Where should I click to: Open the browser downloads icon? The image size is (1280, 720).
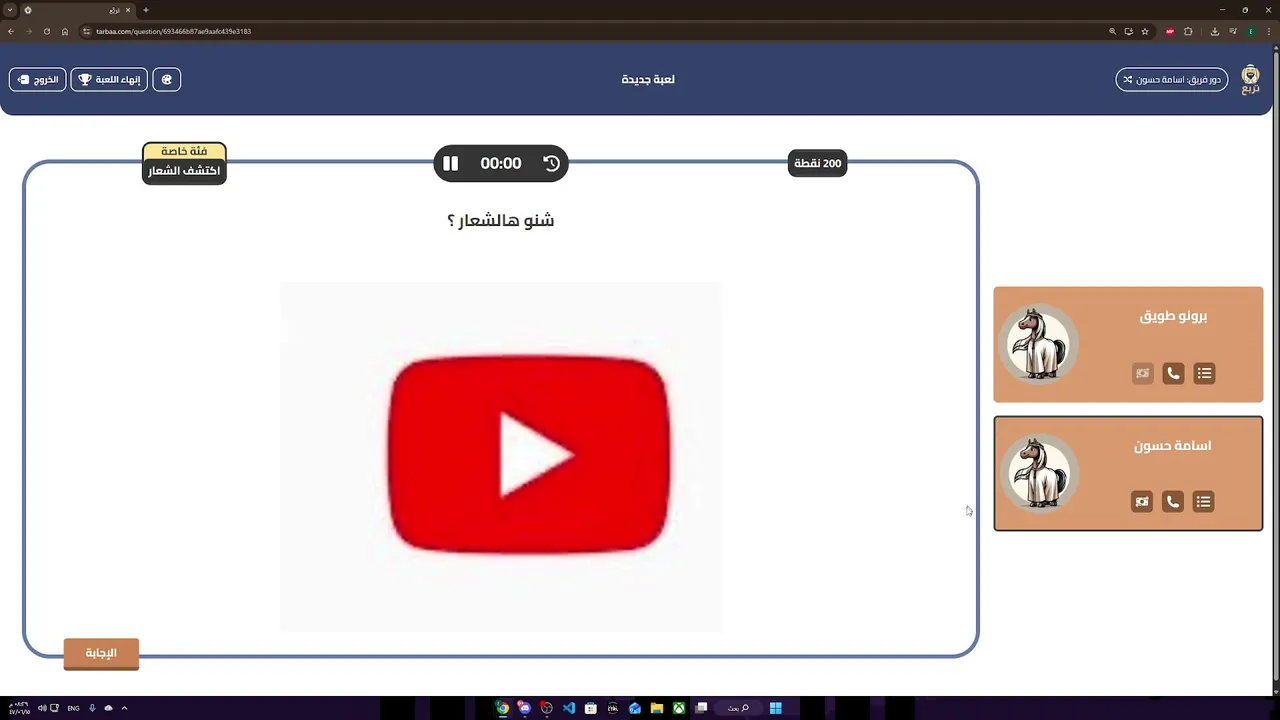1215,31
